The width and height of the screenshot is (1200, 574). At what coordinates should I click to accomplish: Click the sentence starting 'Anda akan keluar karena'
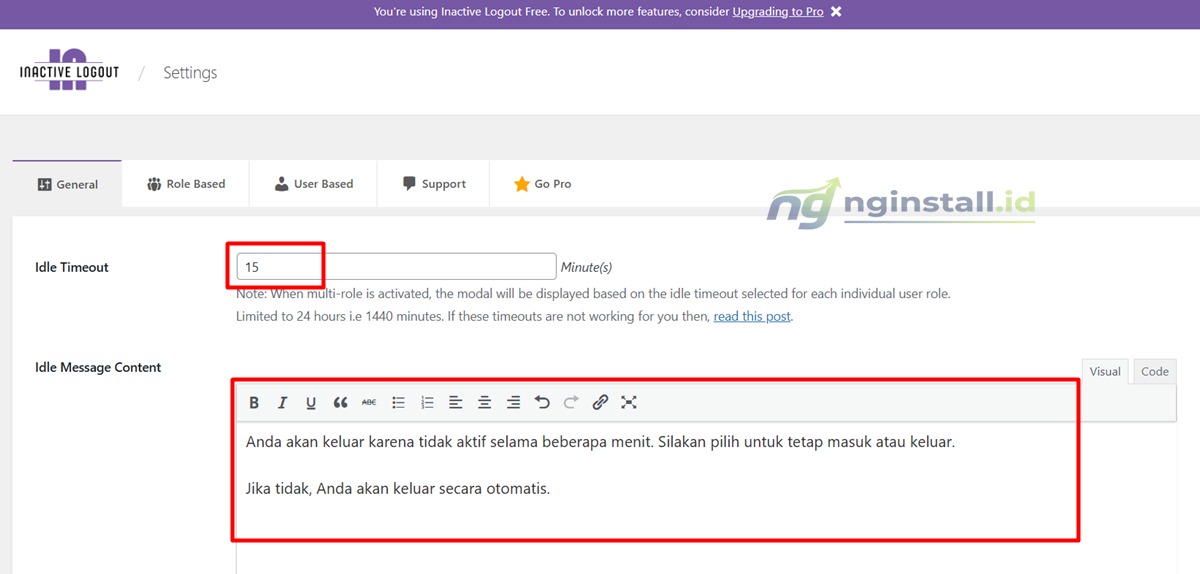coord(600,441)
